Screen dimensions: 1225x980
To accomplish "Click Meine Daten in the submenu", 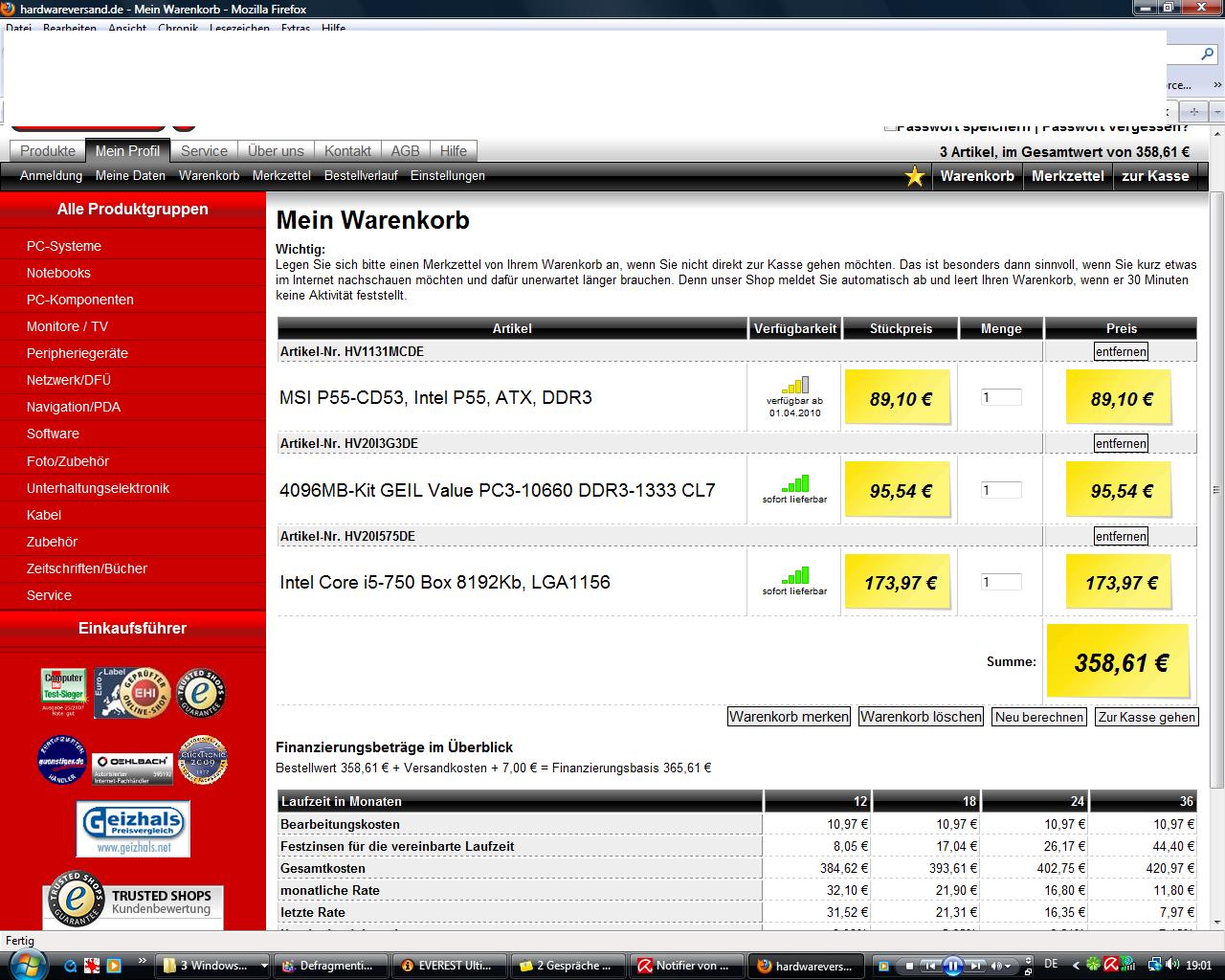I will [130, 176].
